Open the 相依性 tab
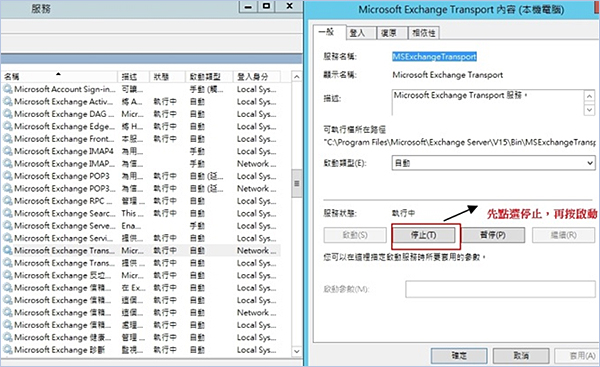Viewport: 600px width, 367px height. (424, 33)
